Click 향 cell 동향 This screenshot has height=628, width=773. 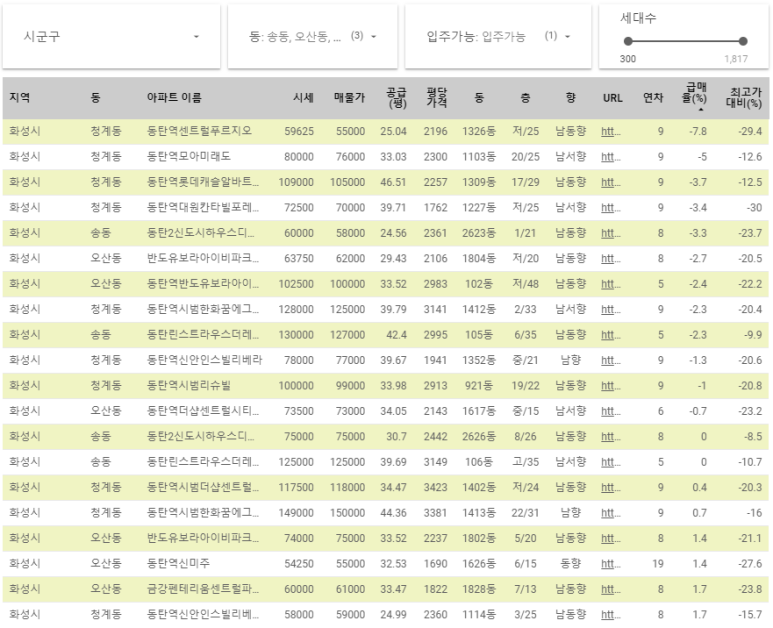coord(571,564)
